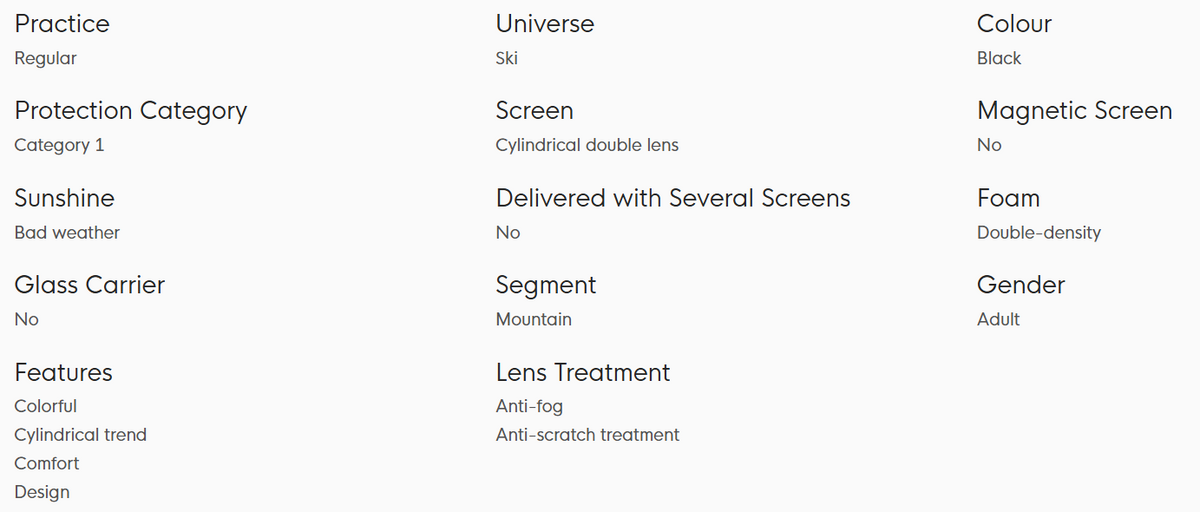Select the Comfort feature text
1200x512 pixels.
(x=47, y=463)
